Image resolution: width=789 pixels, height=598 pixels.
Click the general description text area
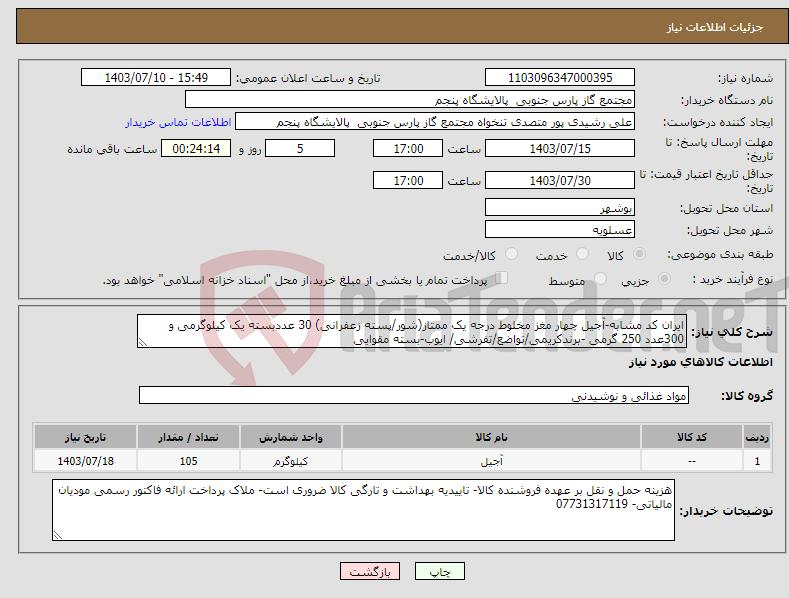point(412,331)
